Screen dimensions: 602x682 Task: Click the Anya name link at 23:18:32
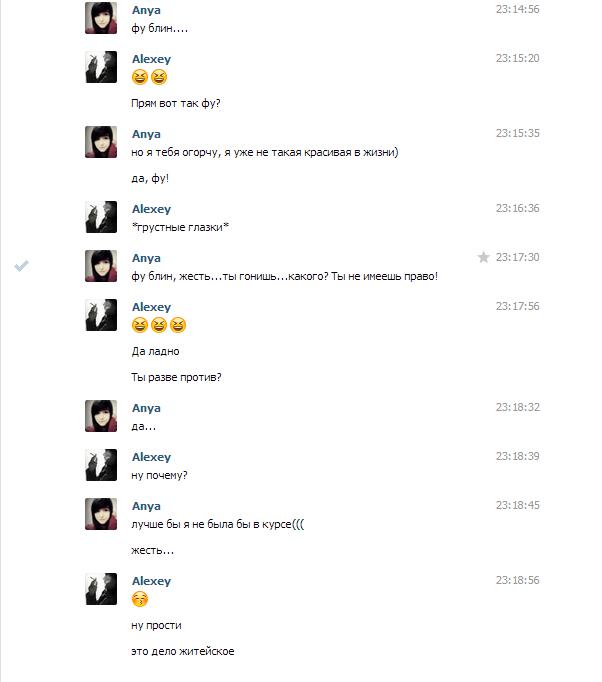tap(146, 408)
